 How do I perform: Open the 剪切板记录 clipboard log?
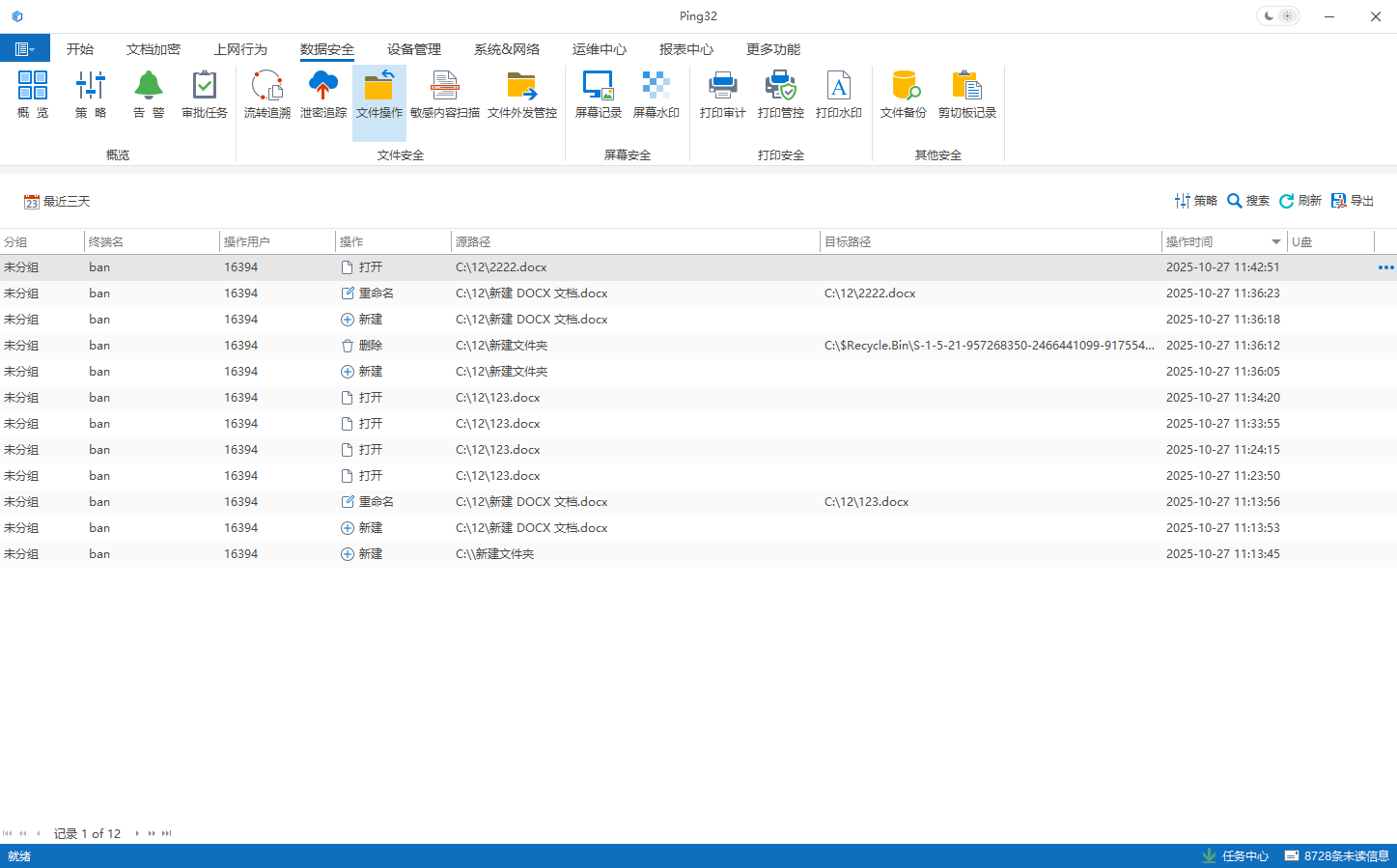(966, 95)
